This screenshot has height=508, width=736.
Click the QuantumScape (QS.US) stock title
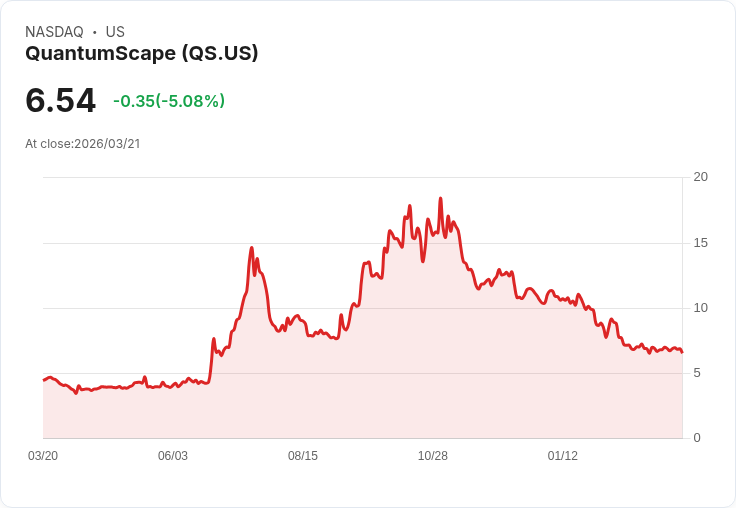point(142,53)
